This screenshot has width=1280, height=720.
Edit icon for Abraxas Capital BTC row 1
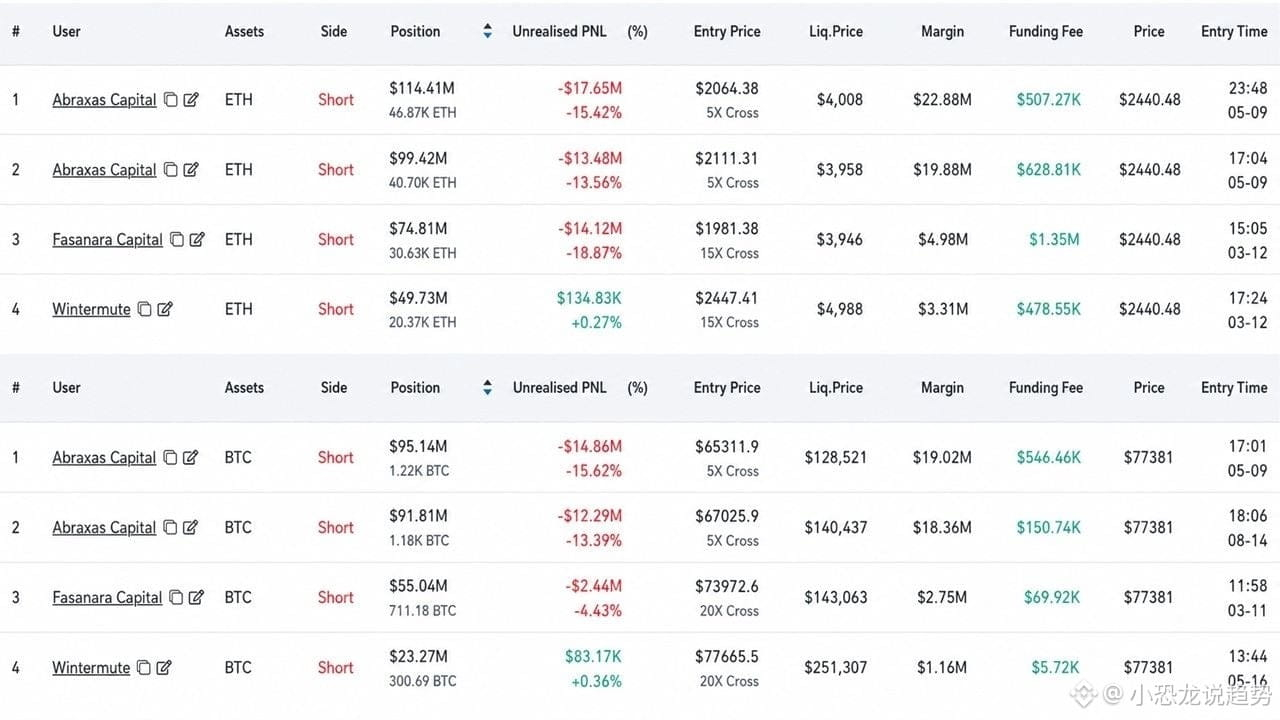191,458
